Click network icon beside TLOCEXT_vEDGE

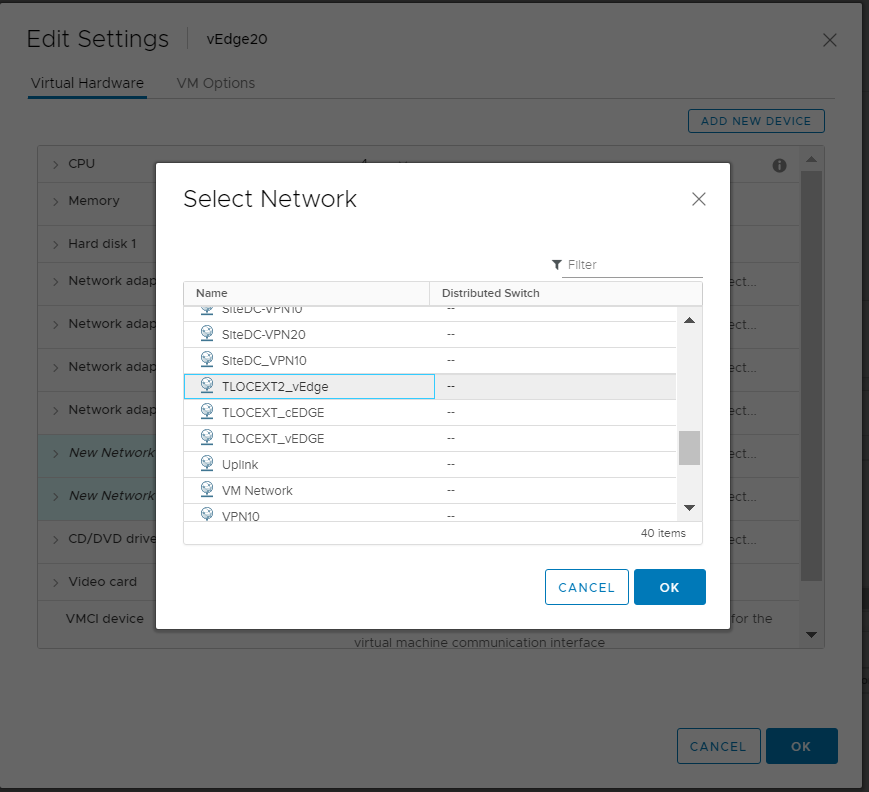207,438
